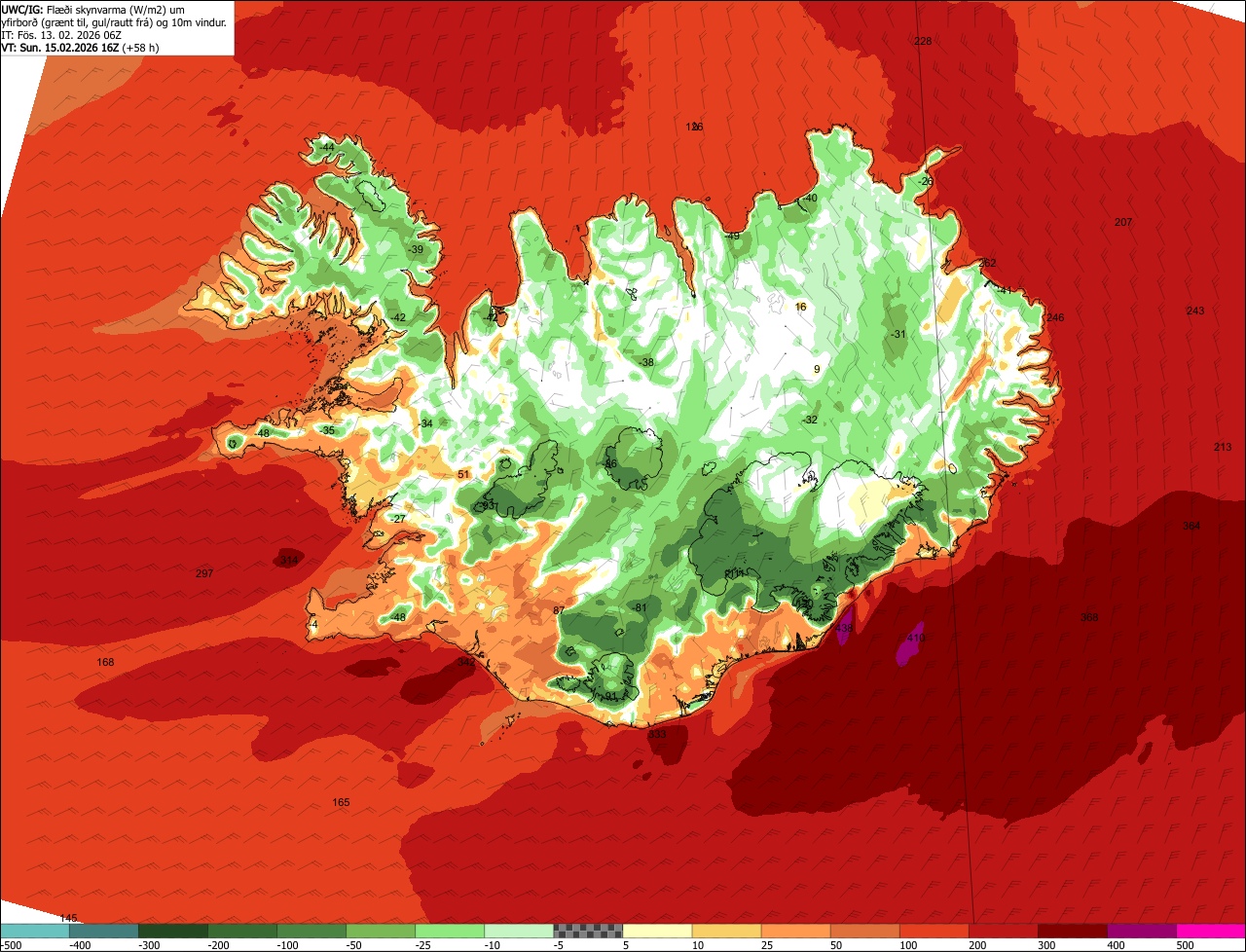Click the '-49' value in north Iceland
1246x952 pixels.
pyautogui.click(x=732, y=237)
